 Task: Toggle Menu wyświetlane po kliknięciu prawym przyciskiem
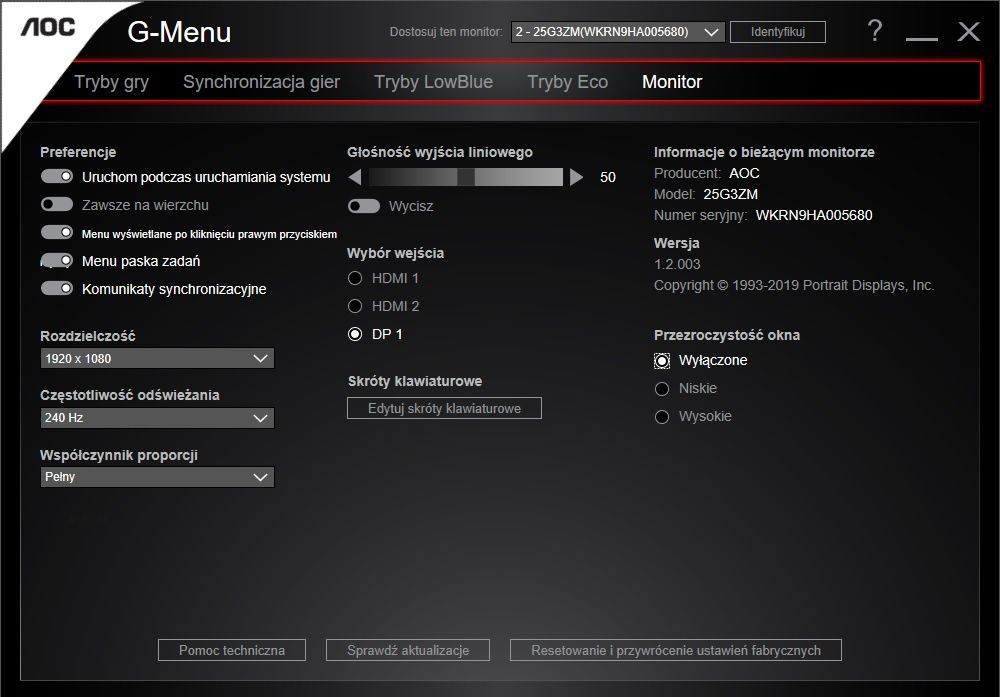click(57, 233)
